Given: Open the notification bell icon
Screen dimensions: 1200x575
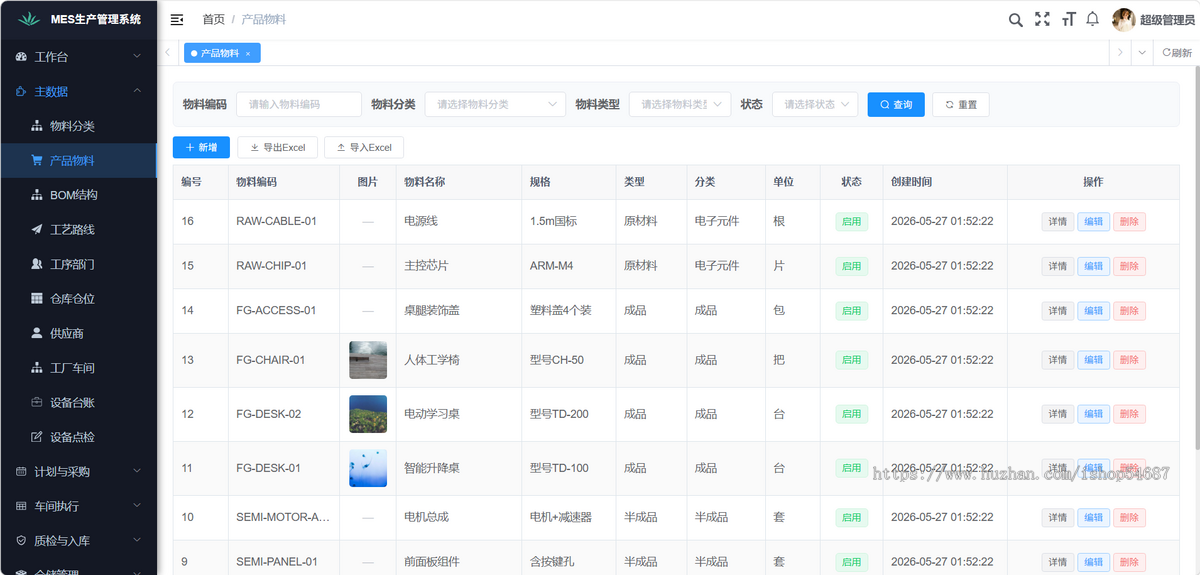Looking at the screenshot, I should pos(1093,20).
